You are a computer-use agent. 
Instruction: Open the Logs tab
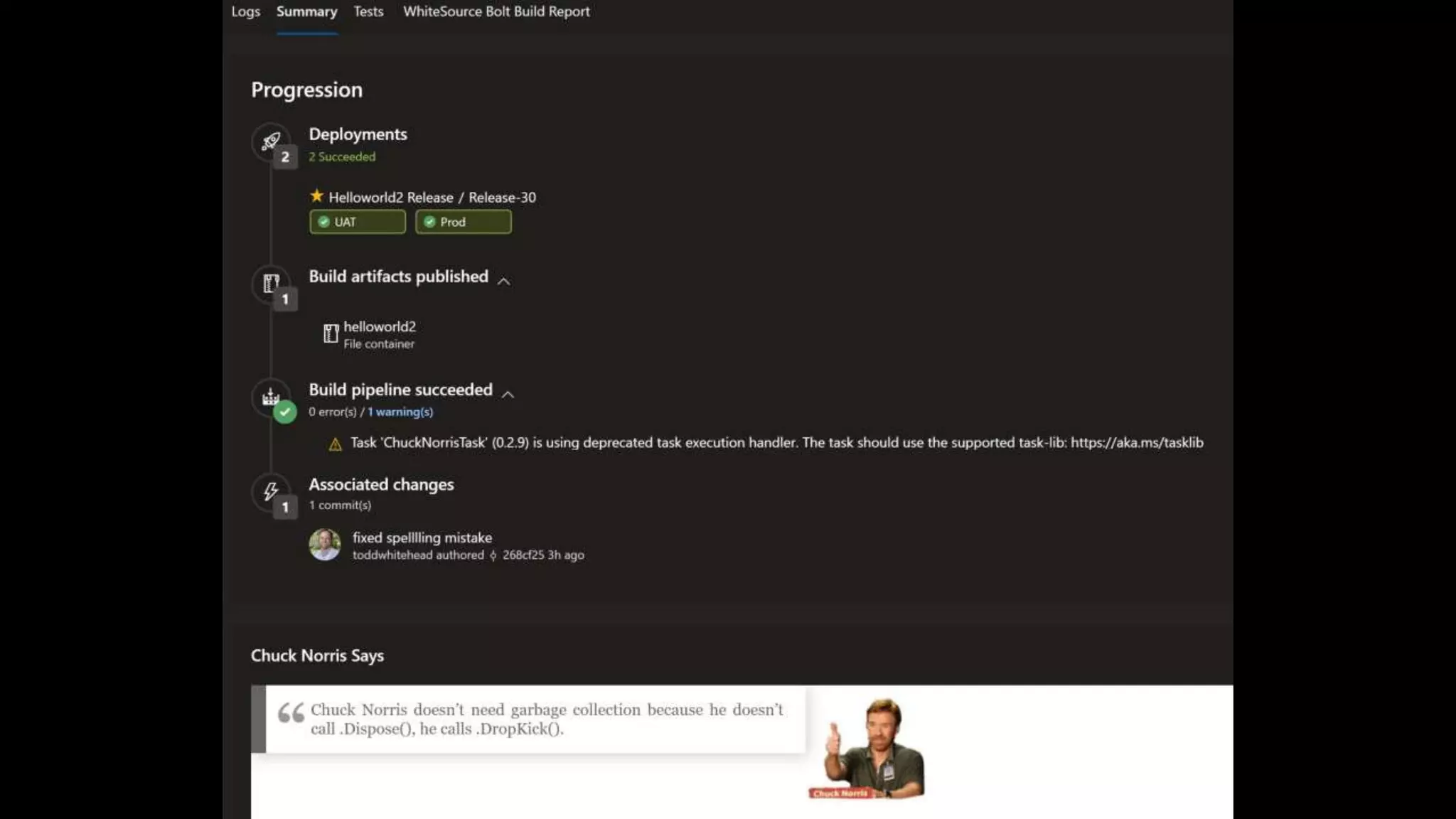pos(245,11)
